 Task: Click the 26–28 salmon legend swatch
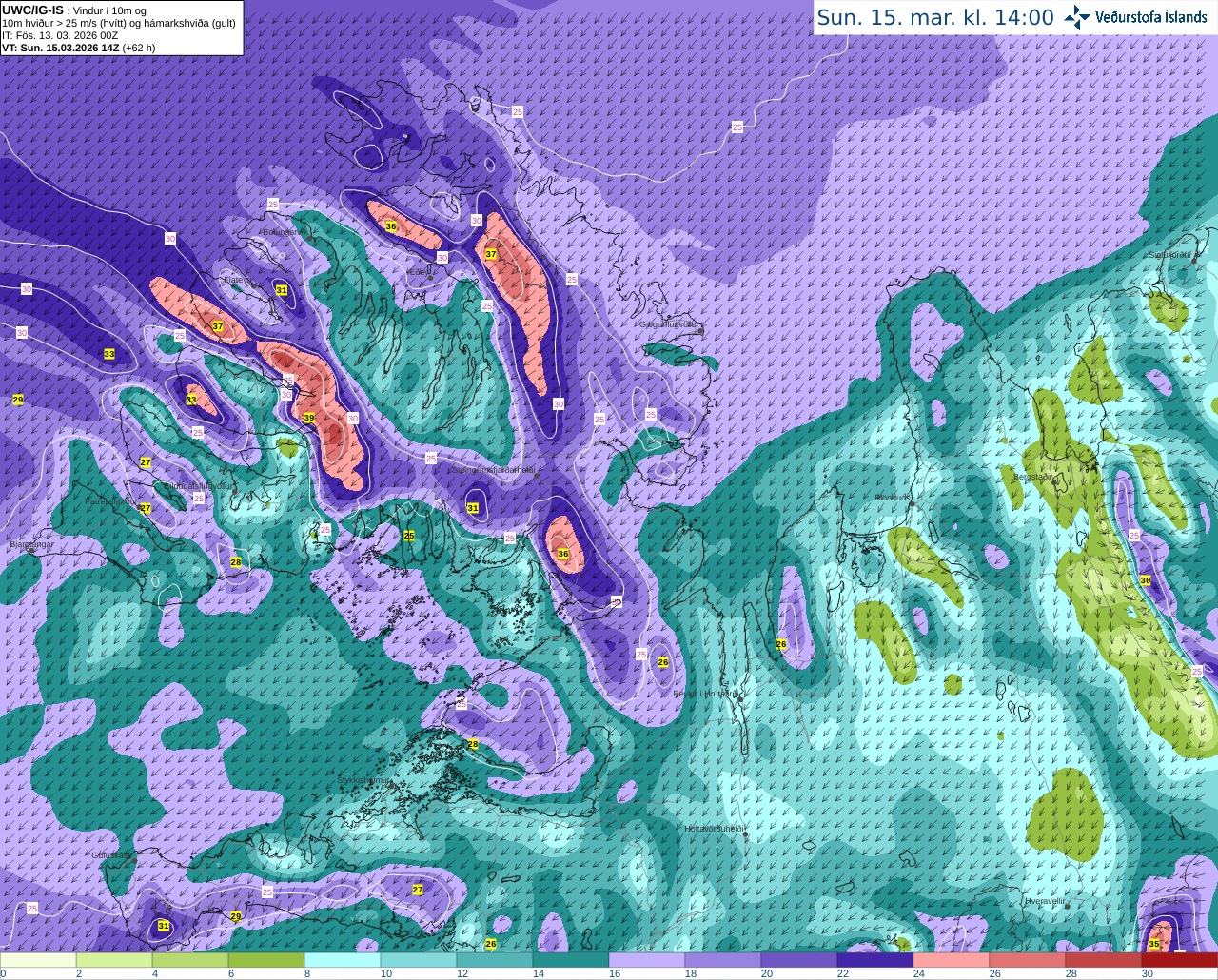tap(1028, 960)
